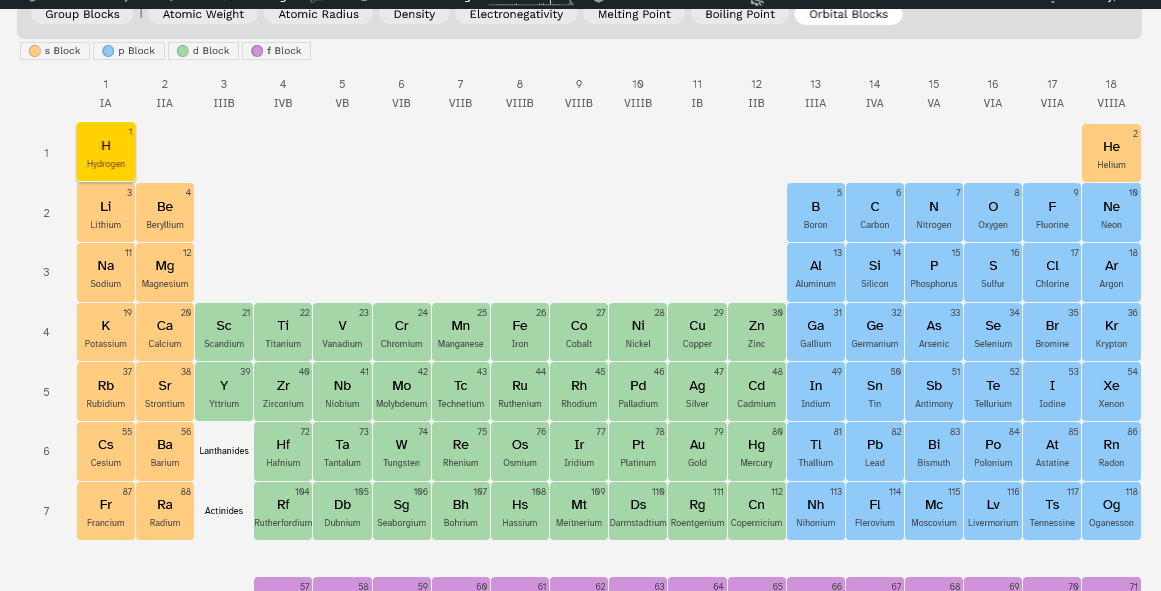Click element 57 in the bottom row

click(283, 585)
